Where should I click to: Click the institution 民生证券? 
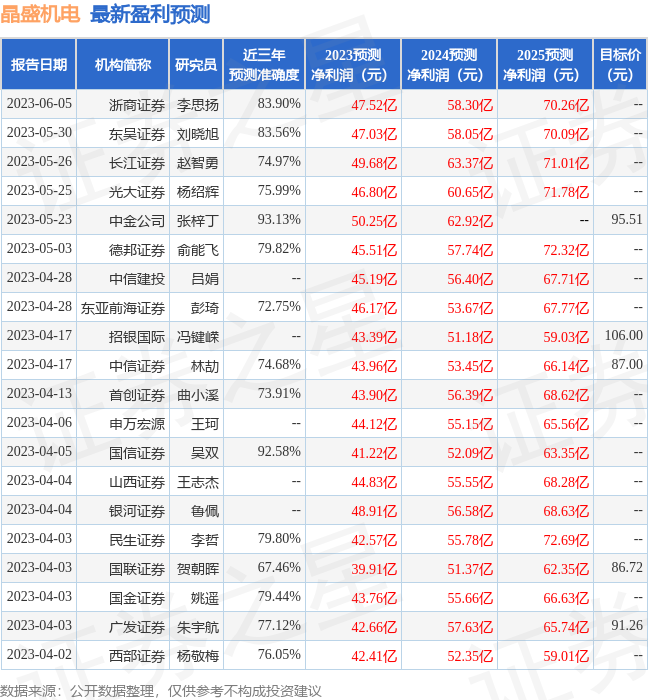137,541
